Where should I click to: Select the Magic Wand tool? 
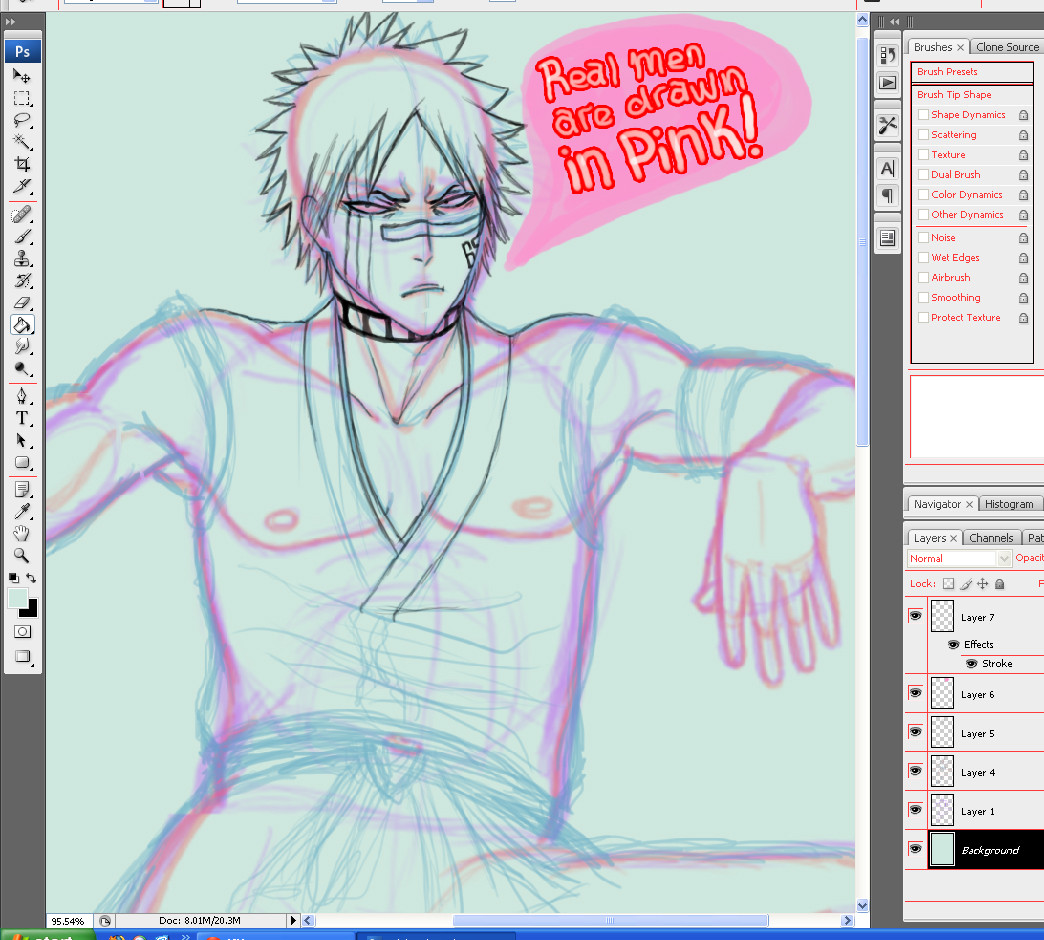(x=22, y=142)
